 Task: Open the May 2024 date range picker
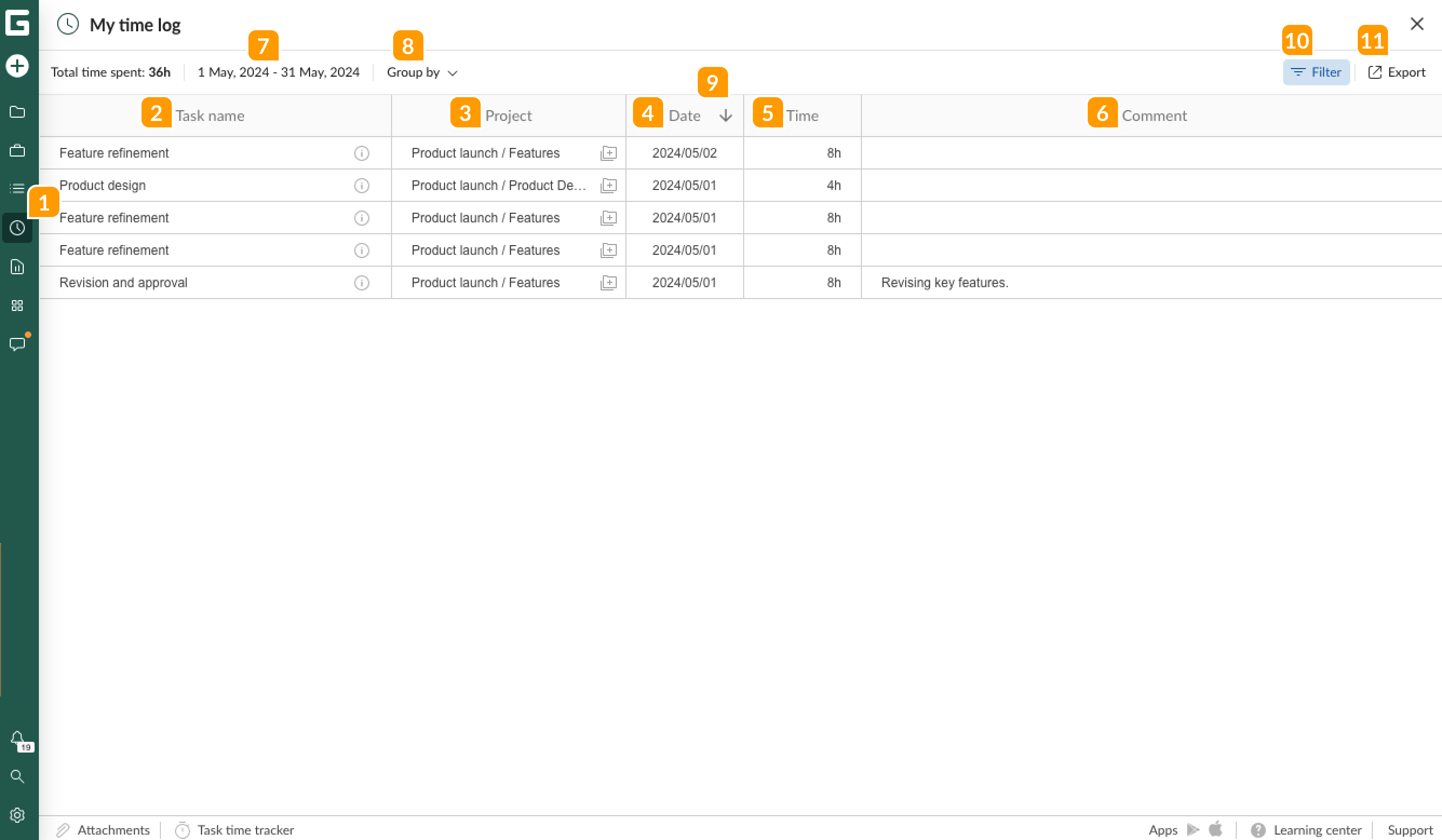coord(279,73)
